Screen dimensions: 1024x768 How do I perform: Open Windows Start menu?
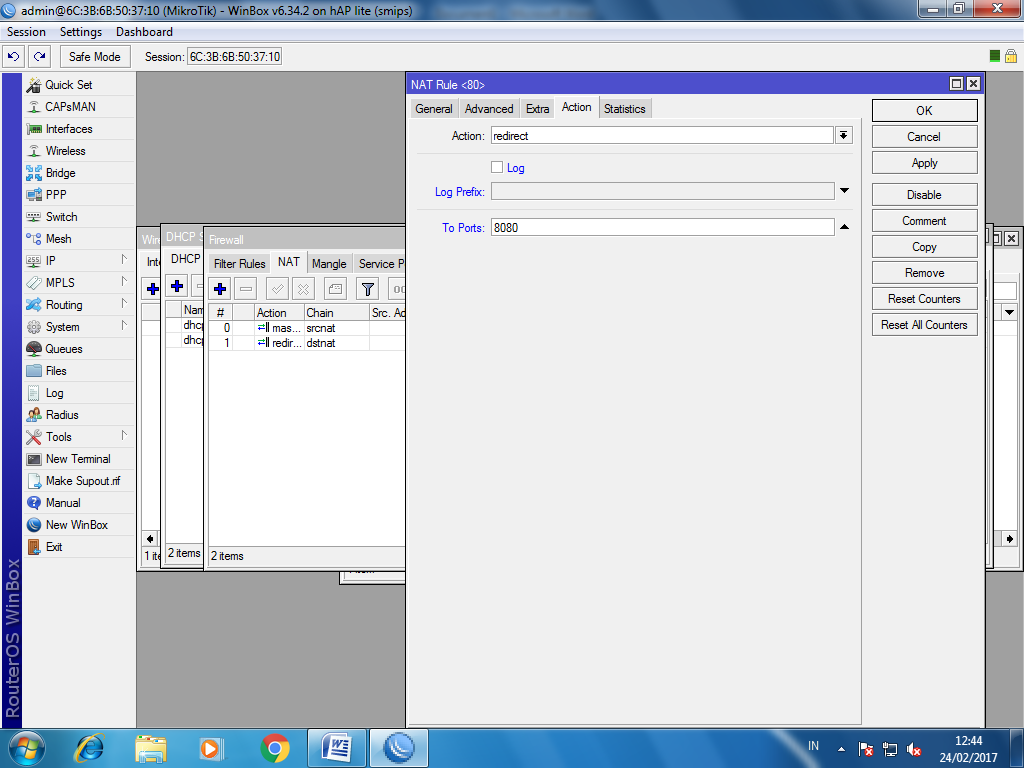point(27,748)
